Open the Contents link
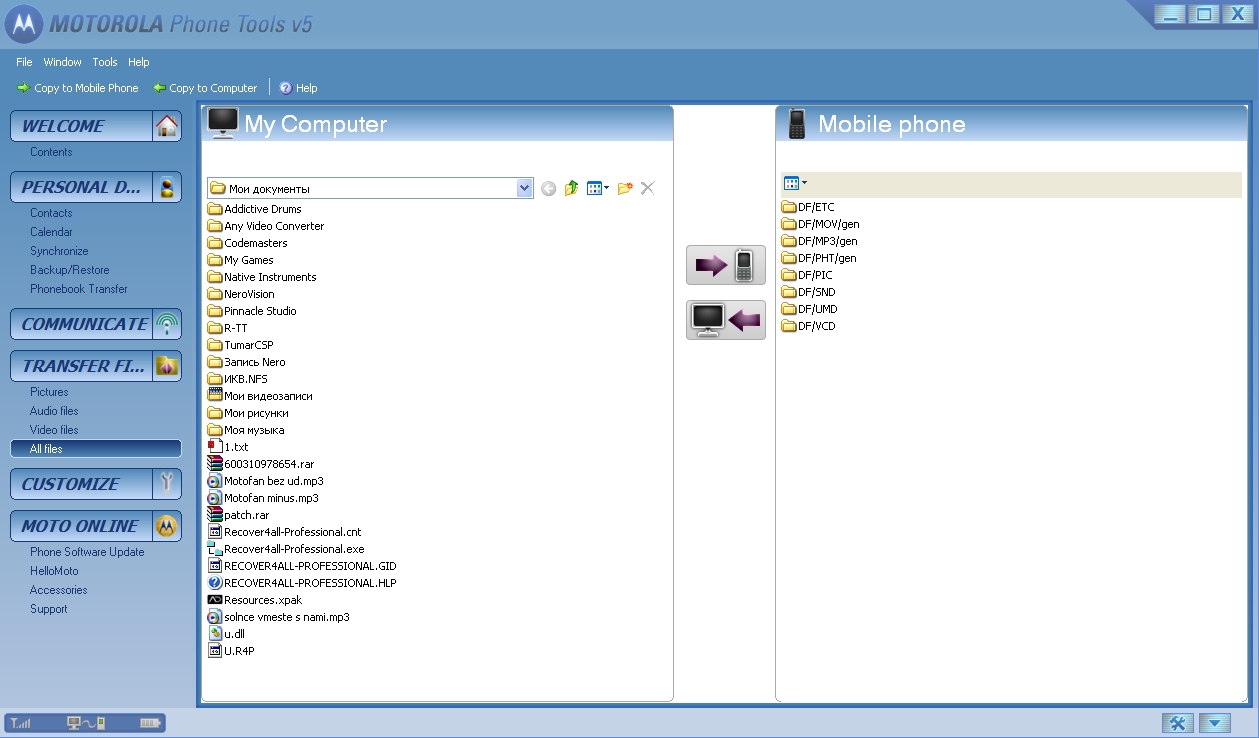The height and width of the screenshot is (738, 1259). [x=51, y=152]
